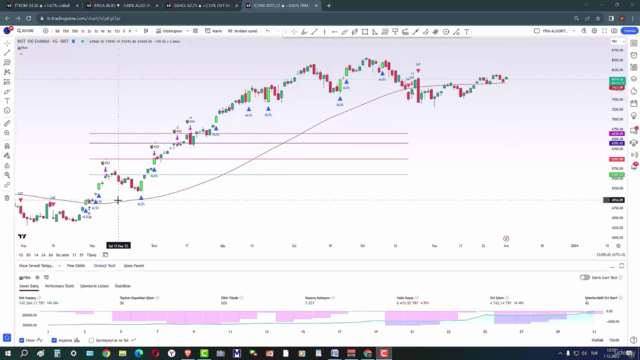Image resolution: width=640 pixels, height=360 pixels.
Task: Open the quick search icon in top right
Action: pyautogui.click(x=584, y=31)
